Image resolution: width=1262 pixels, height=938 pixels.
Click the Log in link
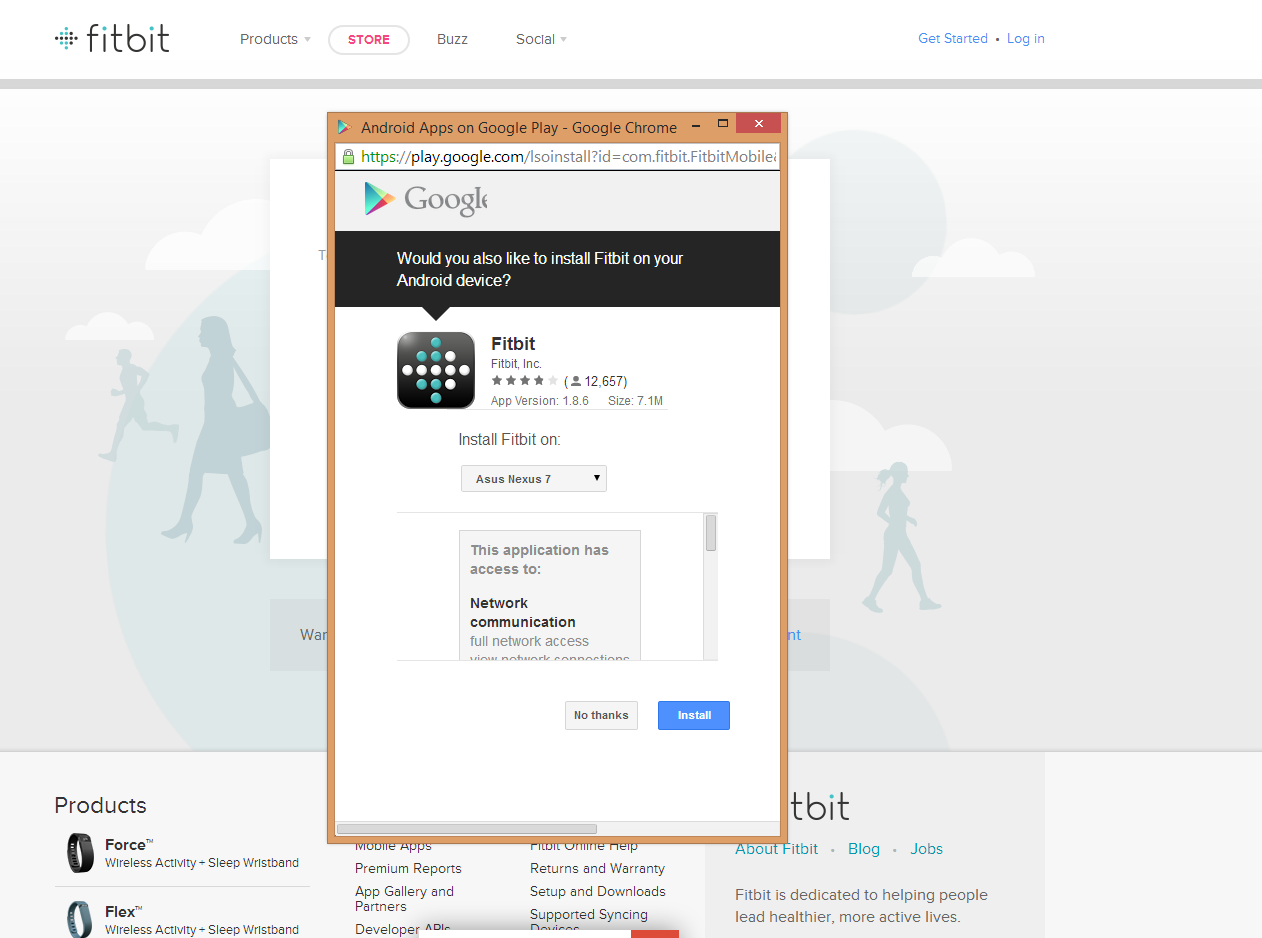point(1026,38)
